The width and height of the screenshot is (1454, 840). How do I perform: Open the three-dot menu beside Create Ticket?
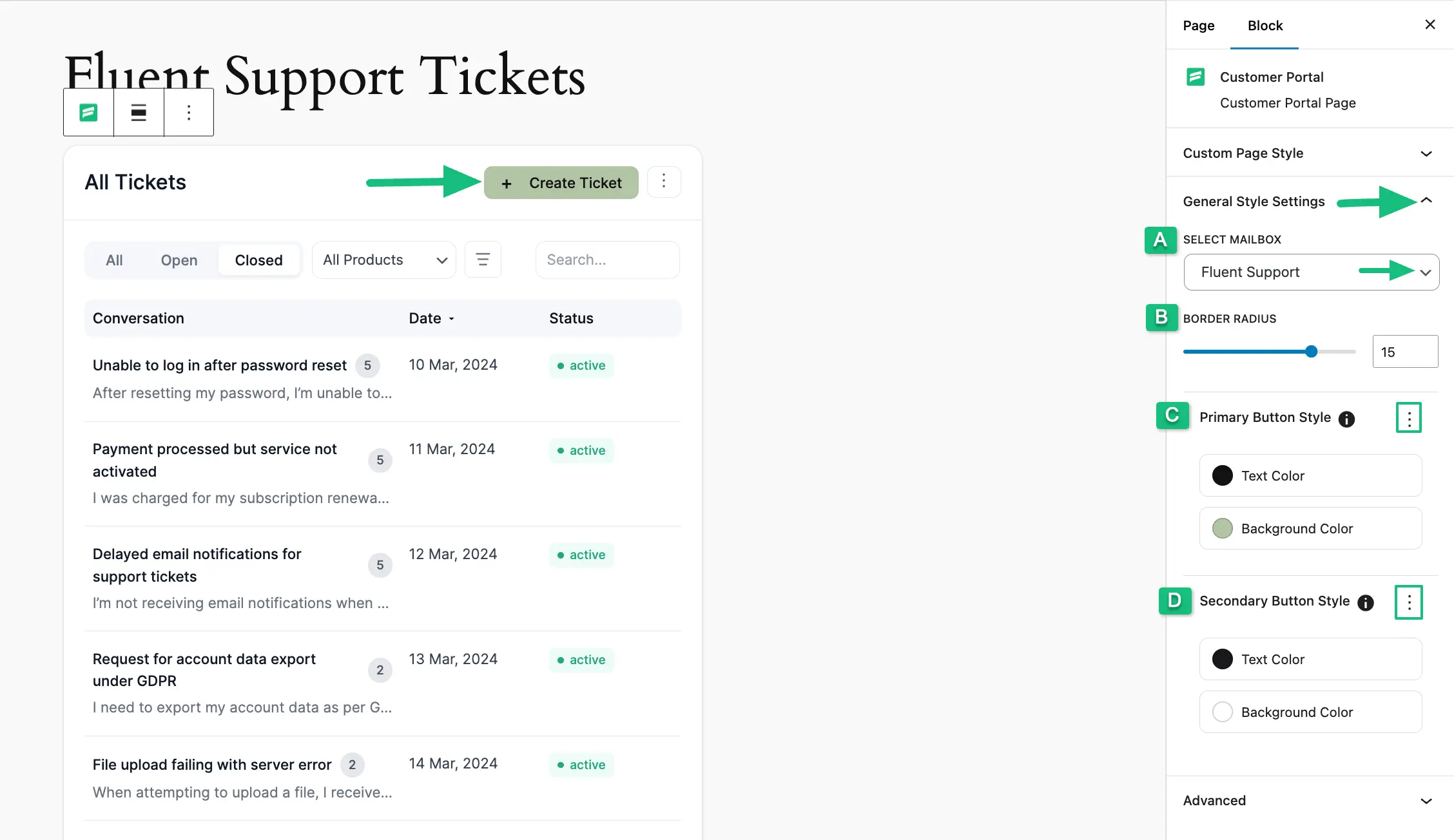click(x=664, y=182)
